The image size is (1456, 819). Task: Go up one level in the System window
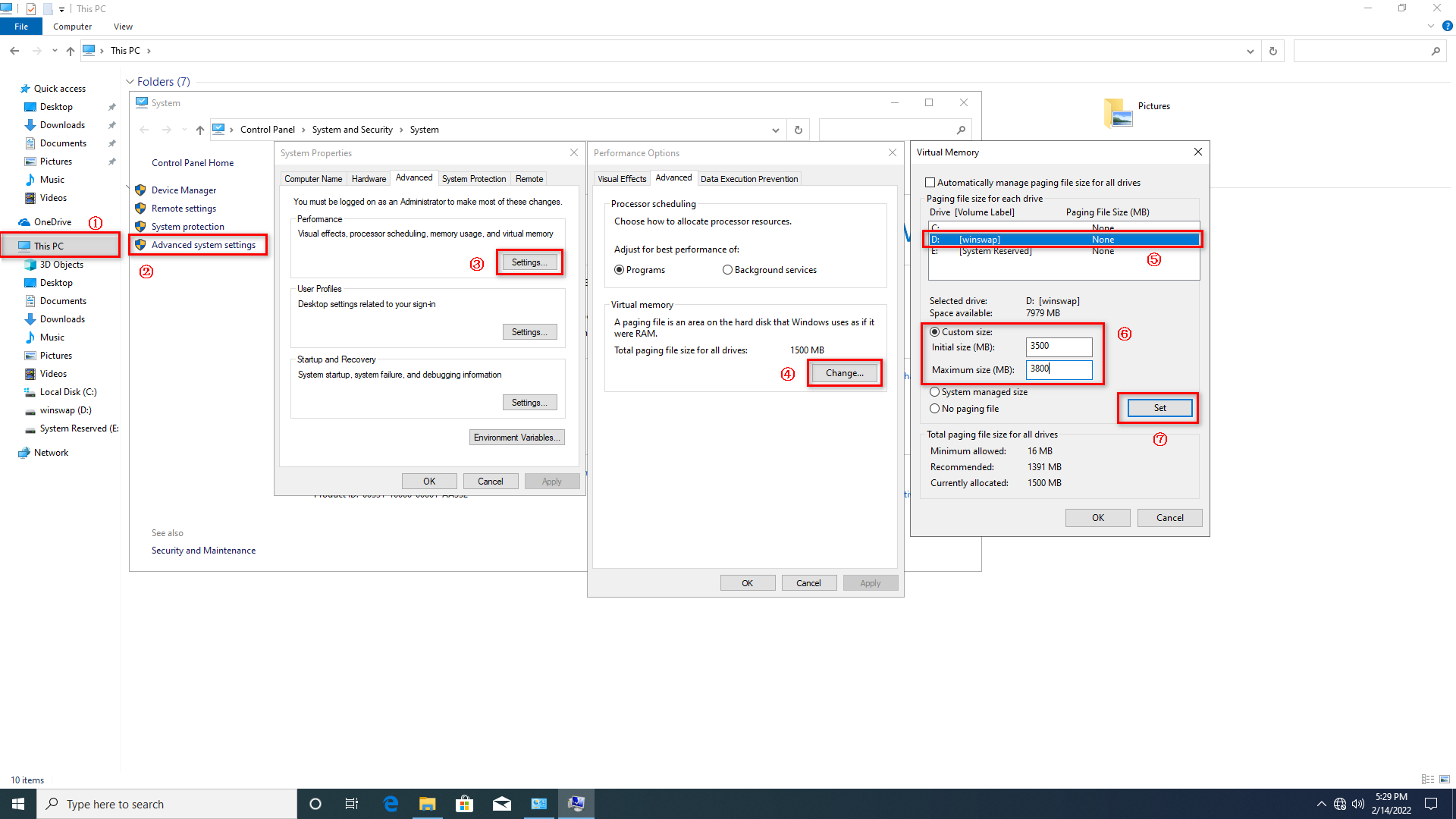coord(199,130)
